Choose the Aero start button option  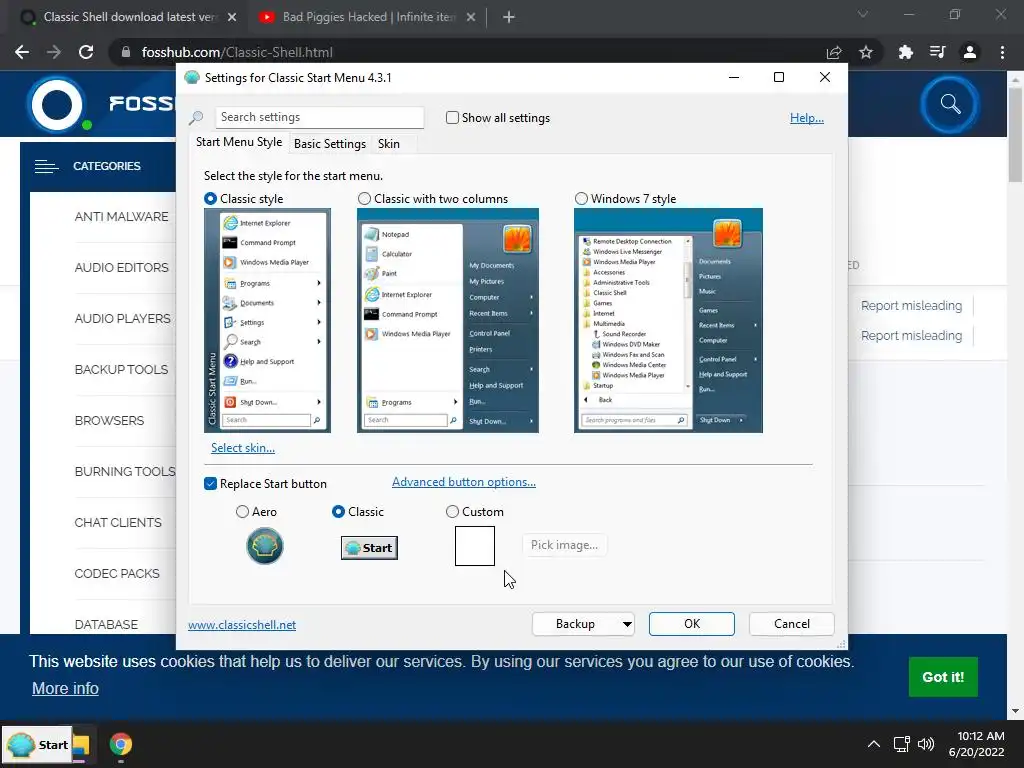[x=242, y=512]
